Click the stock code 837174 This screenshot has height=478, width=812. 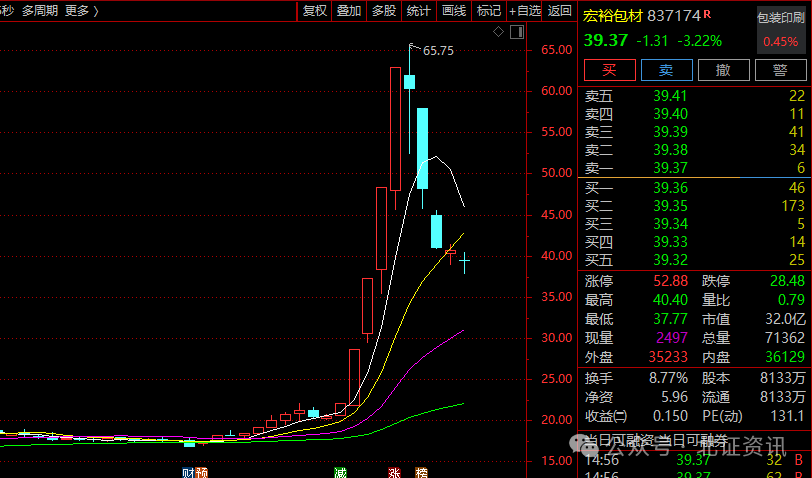click(x=674, y=16)
